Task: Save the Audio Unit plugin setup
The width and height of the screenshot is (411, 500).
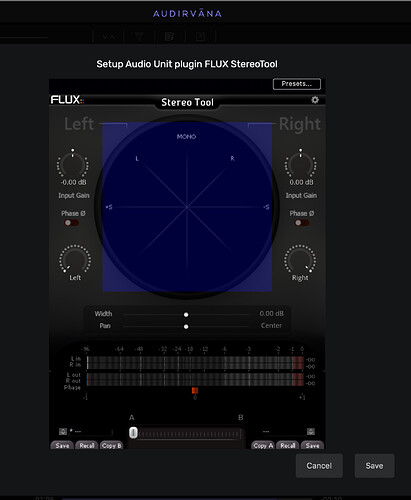Action: [374, 466]
